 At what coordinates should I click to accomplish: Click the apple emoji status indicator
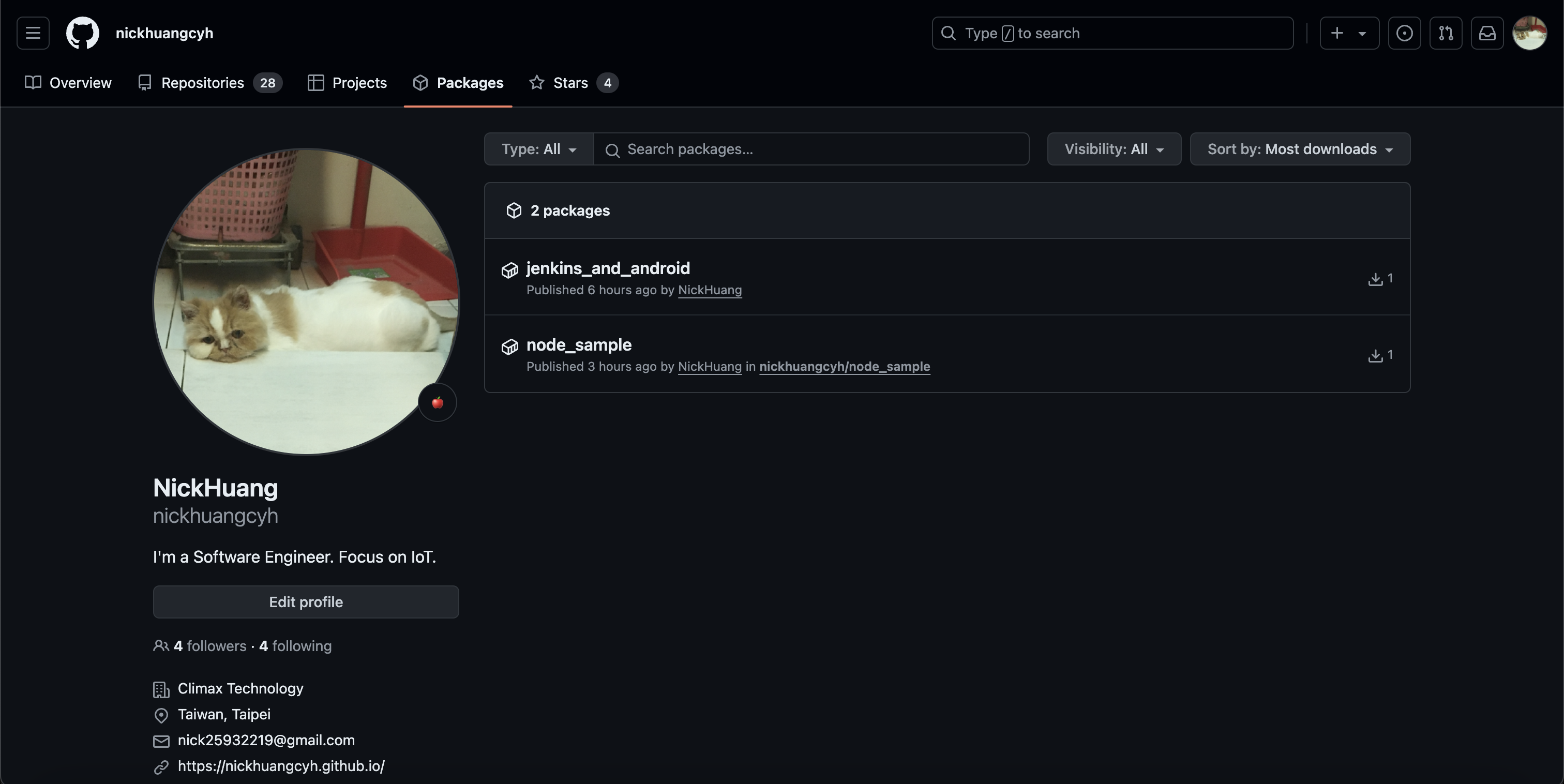(437, 402)
